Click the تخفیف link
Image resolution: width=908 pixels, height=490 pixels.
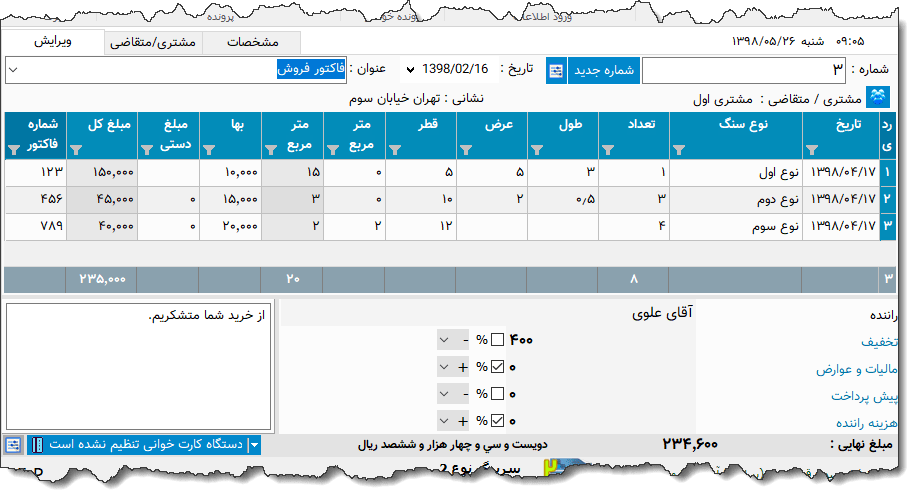click(879, 342)
